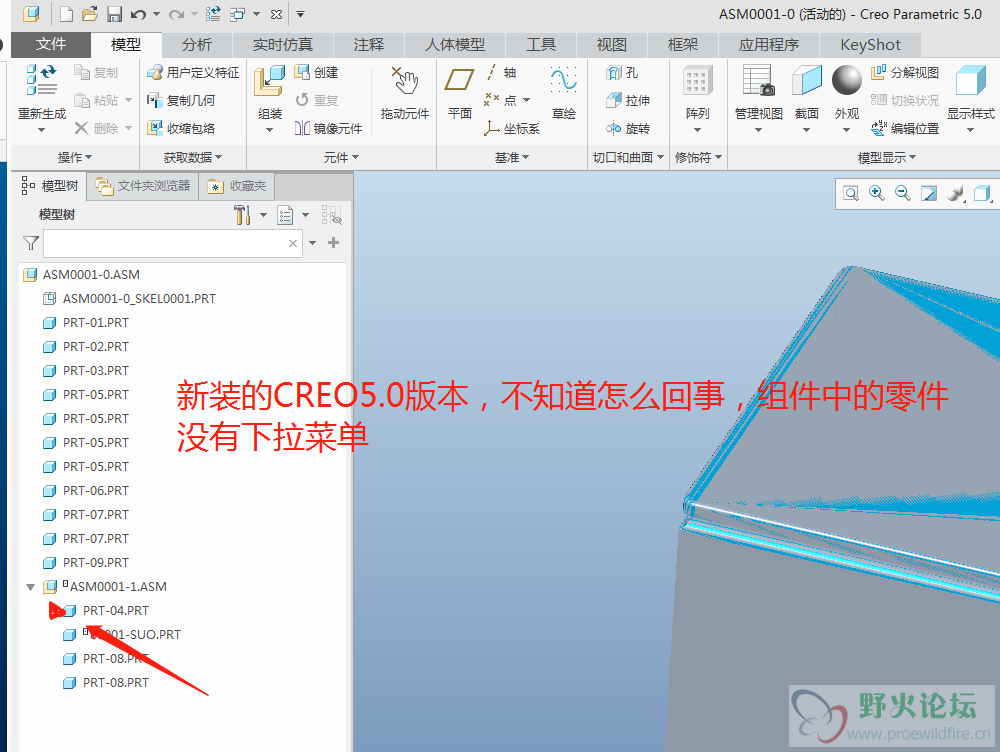Select Drag Components (拖动元件) tool

[x=404, y=92]
